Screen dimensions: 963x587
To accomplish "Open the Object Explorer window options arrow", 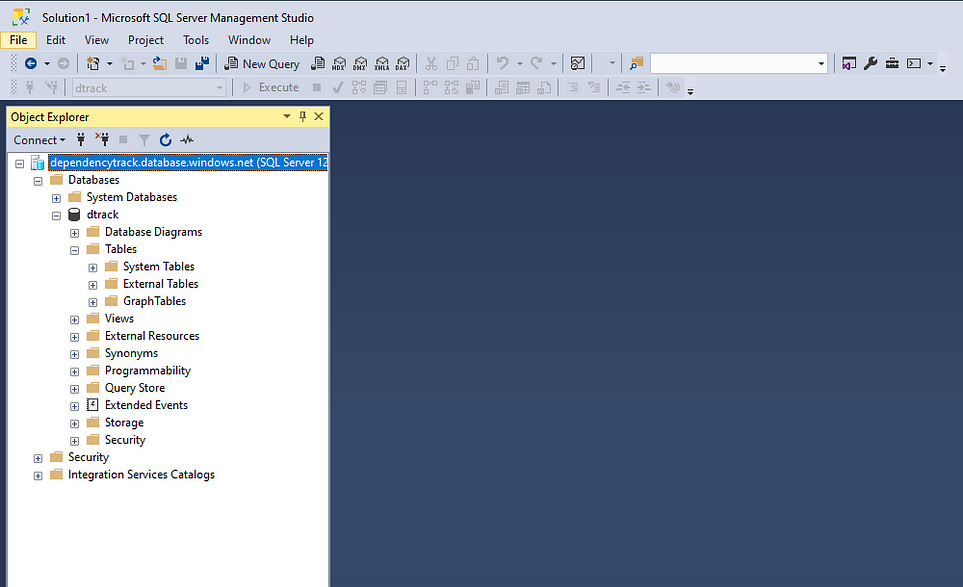I will [x=287, y=116].
